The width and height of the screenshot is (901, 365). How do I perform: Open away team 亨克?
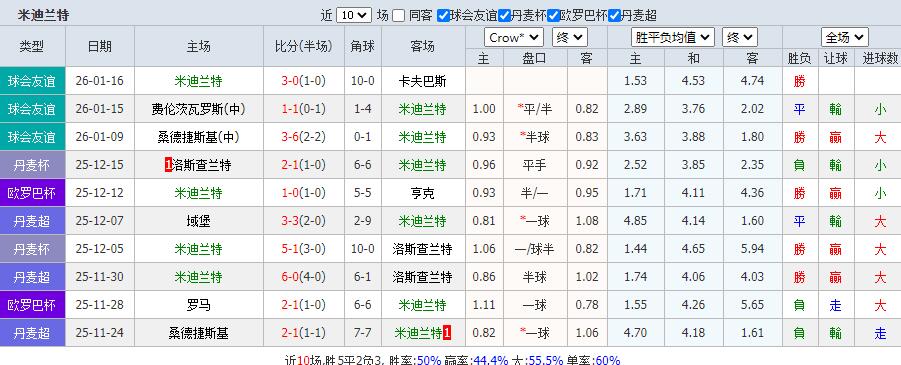(422, 193)
